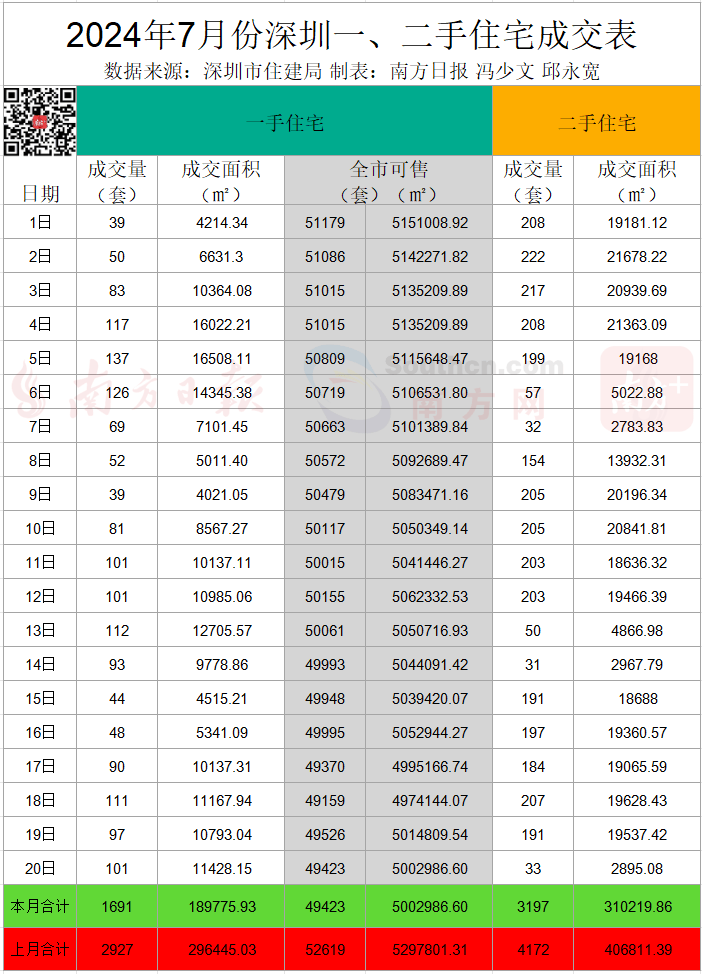Select cell 18688 in the 15日 row
This screenshot has height=974, width=702.
click(x=638, y=699)
